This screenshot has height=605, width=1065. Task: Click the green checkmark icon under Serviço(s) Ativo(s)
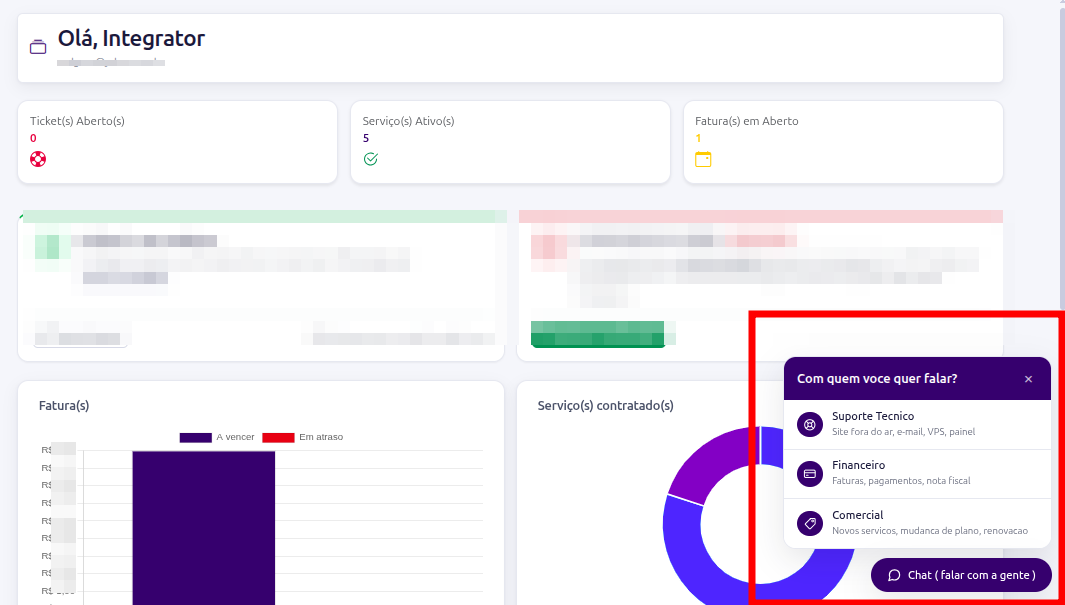click(x=370, y=159)
